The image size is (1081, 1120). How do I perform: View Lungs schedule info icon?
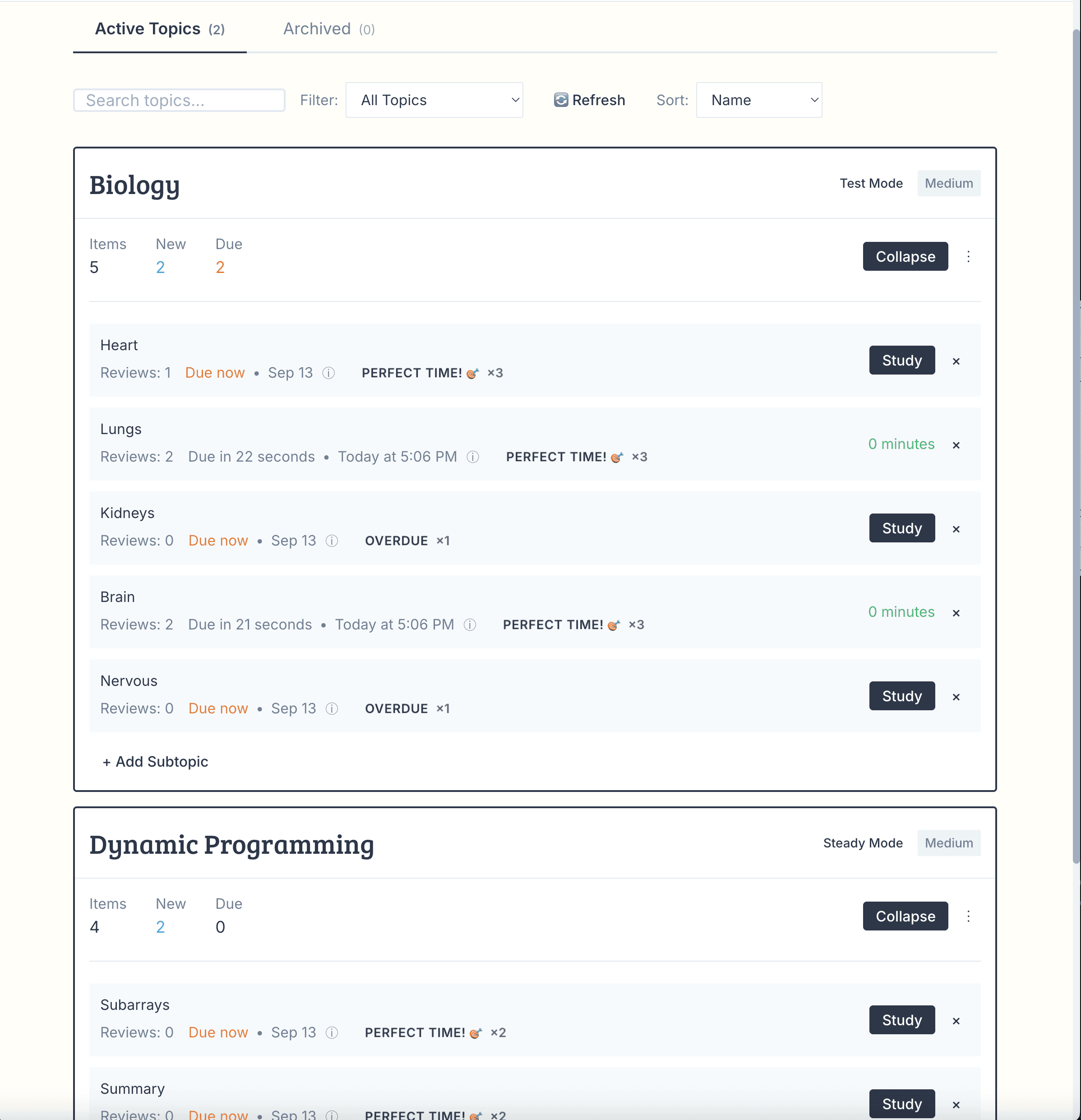473,457
